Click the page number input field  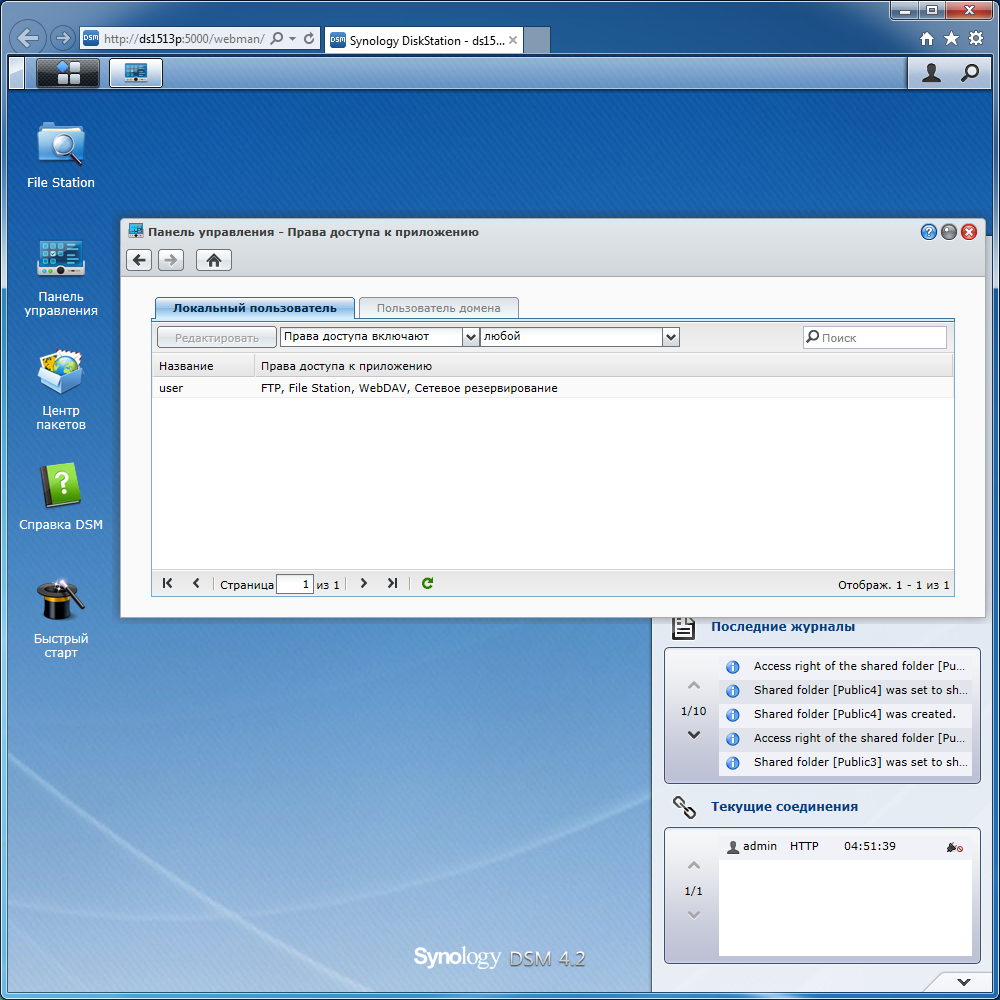click(x=295, y=584)
